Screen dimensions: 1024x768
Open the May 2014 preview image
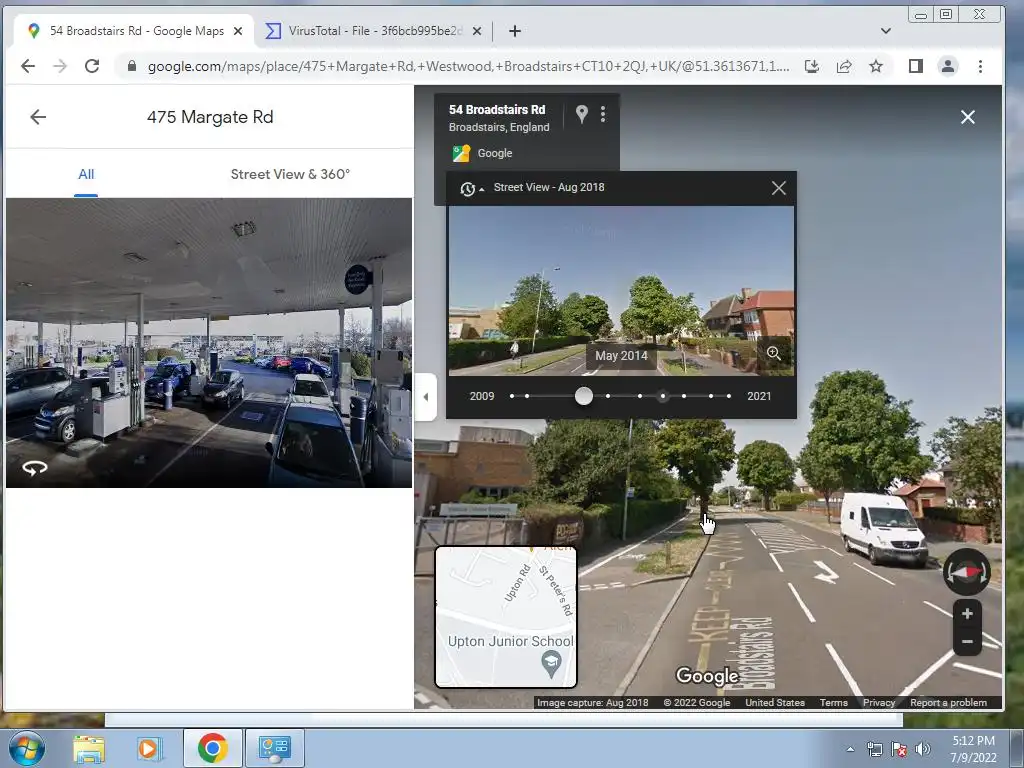point(620,291)
